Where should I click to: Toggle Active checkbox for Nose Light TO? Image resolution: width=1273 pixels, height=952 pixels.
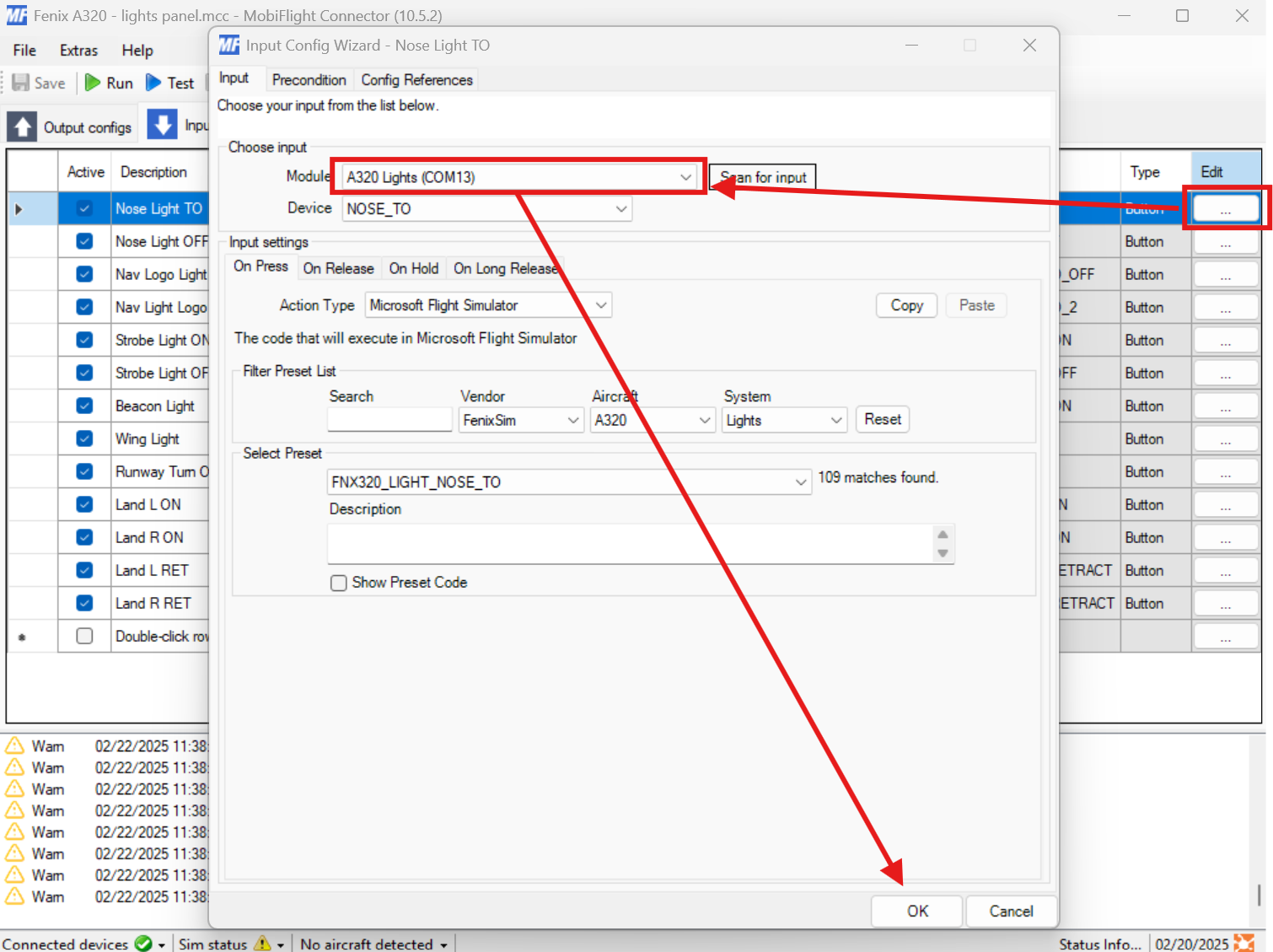point(84,208)
